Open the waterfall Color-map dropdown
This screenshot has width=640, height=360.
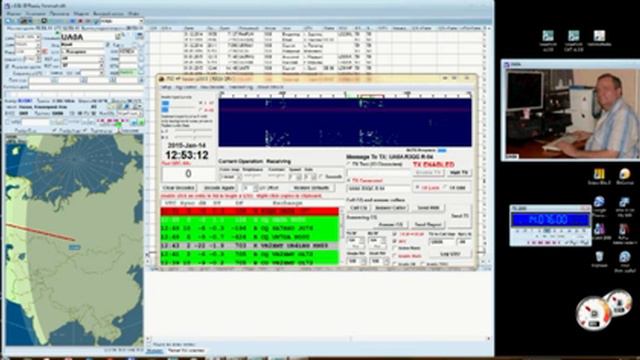click(x=231, y=177)
